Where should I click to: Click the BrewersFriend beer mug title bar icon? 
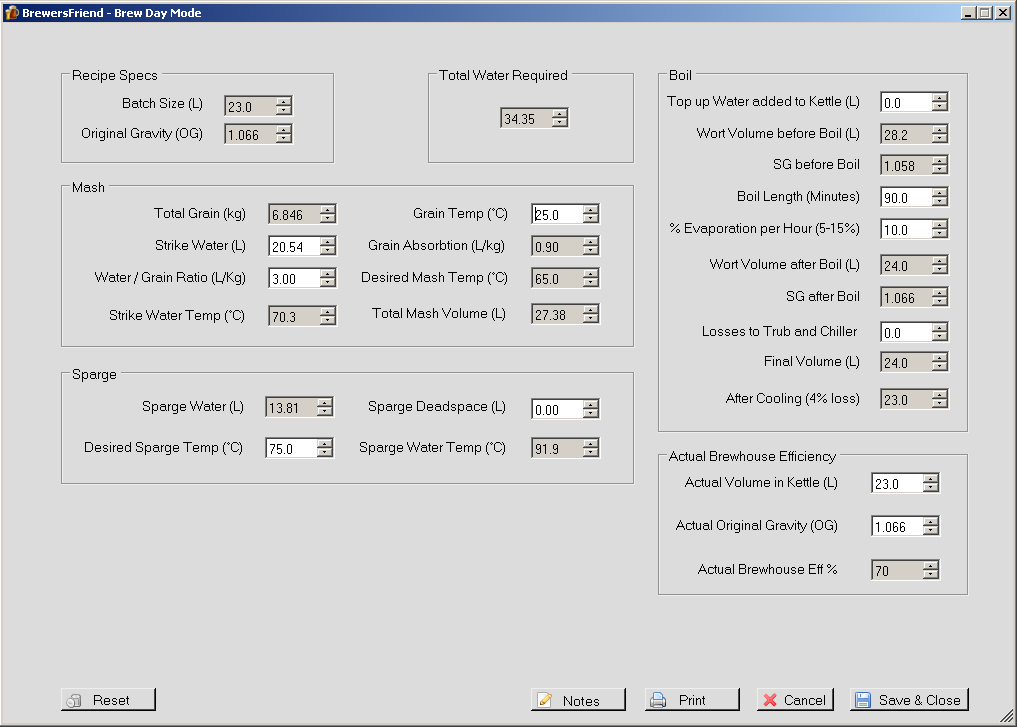pyautogui.click(x=12, y=12)
